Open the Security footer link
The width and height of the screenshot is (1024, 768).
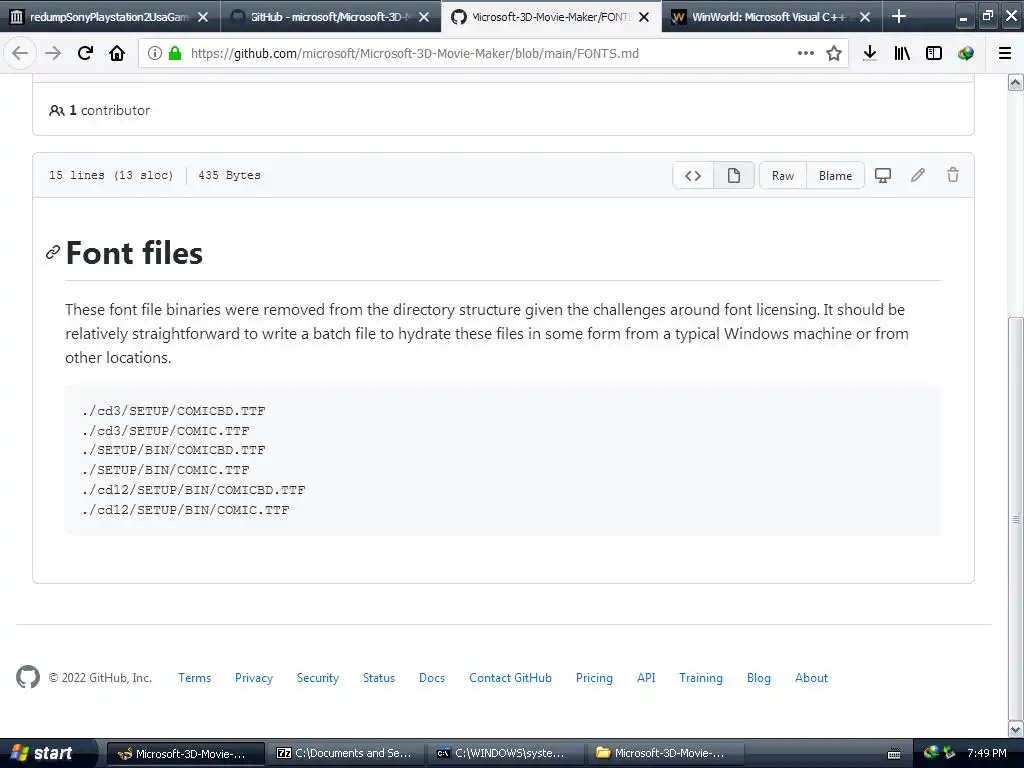(x=318, y=678)
